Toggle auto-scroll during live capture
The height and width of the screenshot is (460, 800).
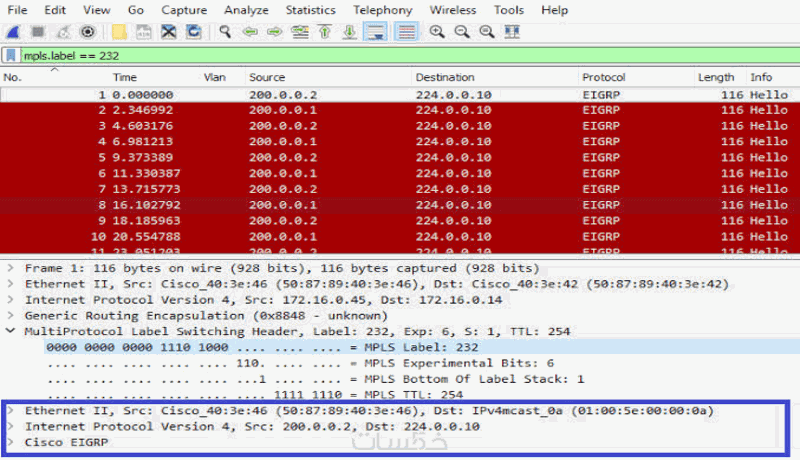click(x=376, y=32)
